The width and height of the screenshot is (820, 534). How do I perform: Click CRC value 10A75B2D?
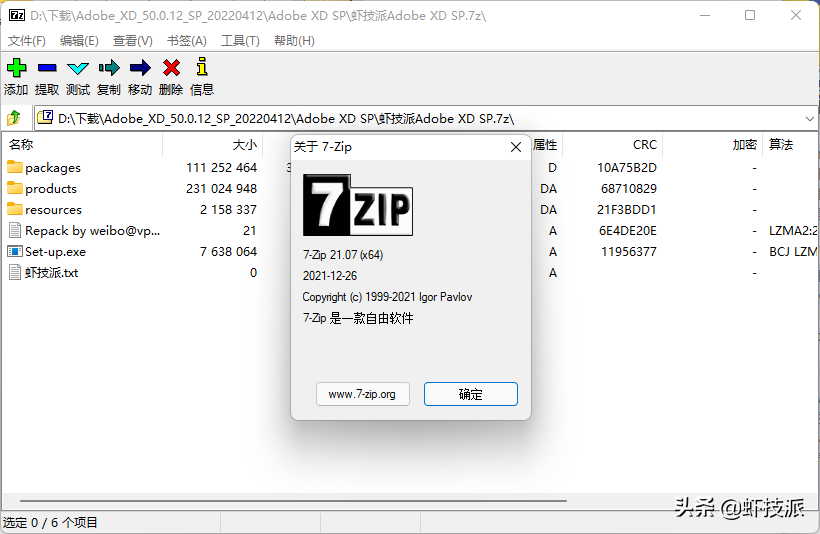coord(627,167)
